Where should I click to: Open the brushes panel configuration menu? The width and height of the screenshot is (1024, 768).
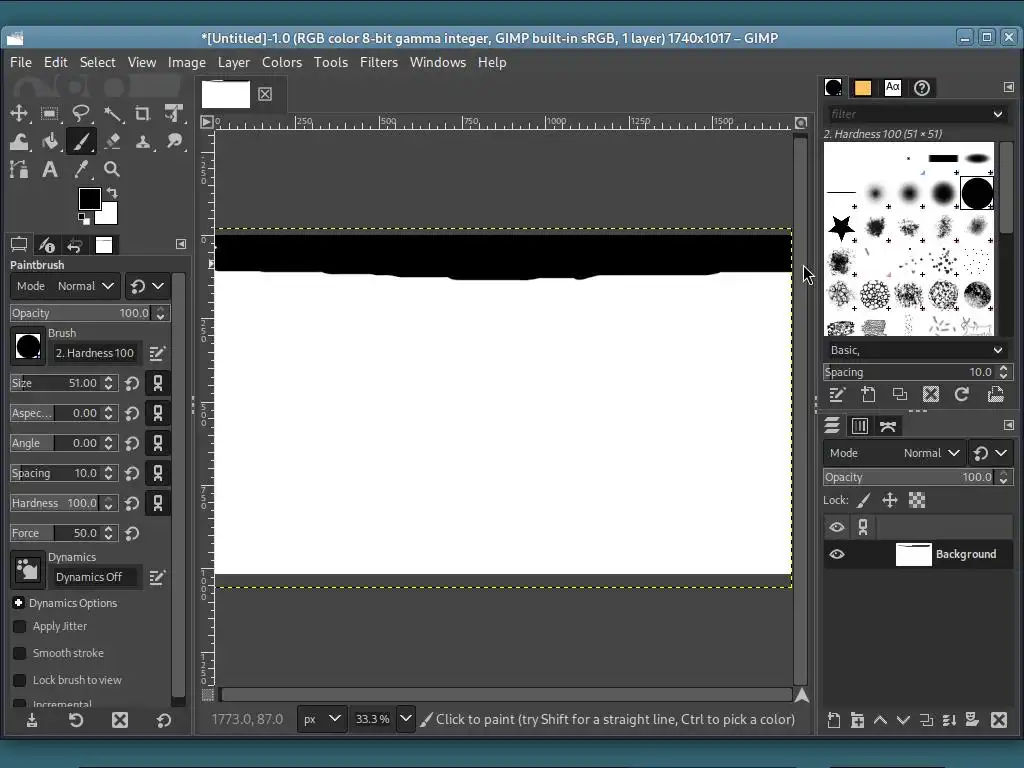click(x=1008, y=87)
